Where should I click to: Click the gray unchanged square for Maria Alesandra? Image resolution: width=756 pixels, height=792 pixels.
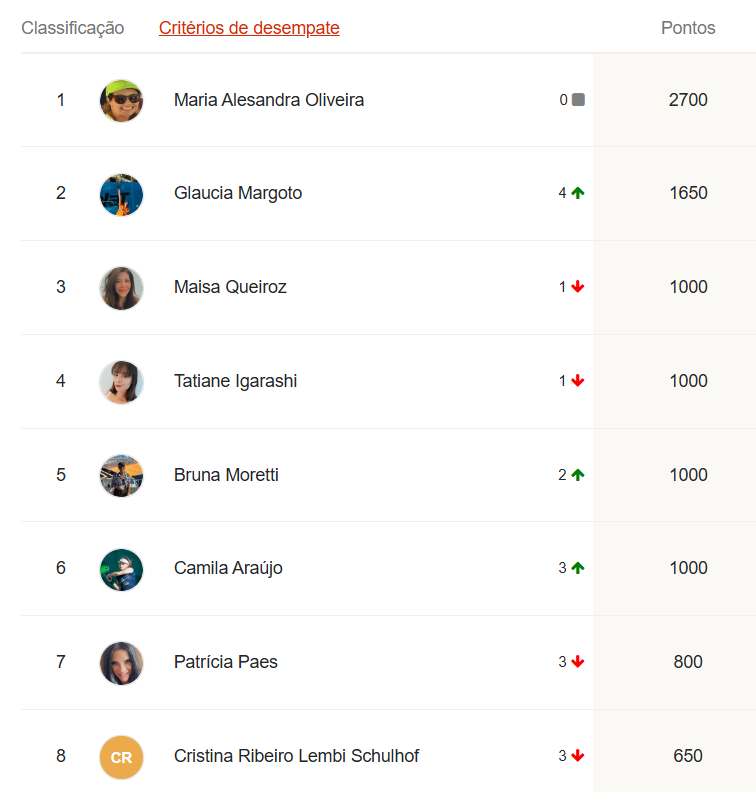pyautogui.click(x=578, y=100)
